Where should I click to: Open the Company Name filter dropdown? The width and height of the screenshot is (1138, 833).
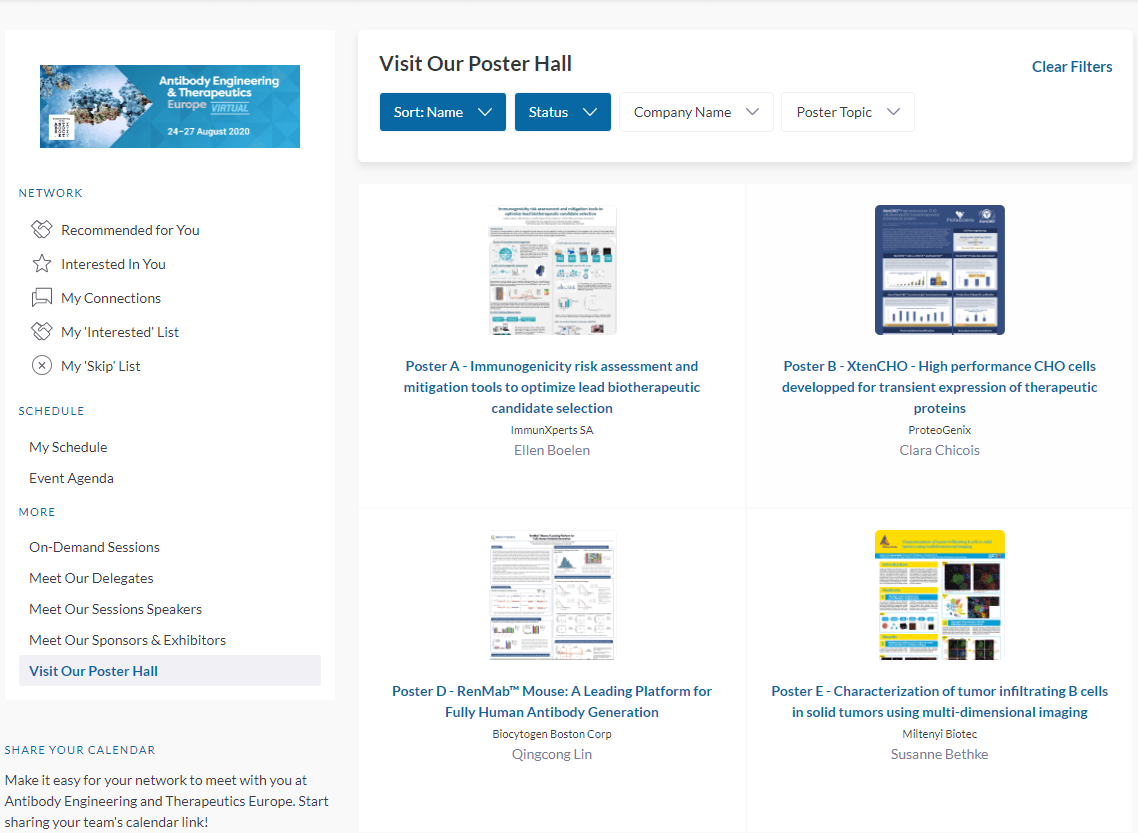tap(696, 112)
